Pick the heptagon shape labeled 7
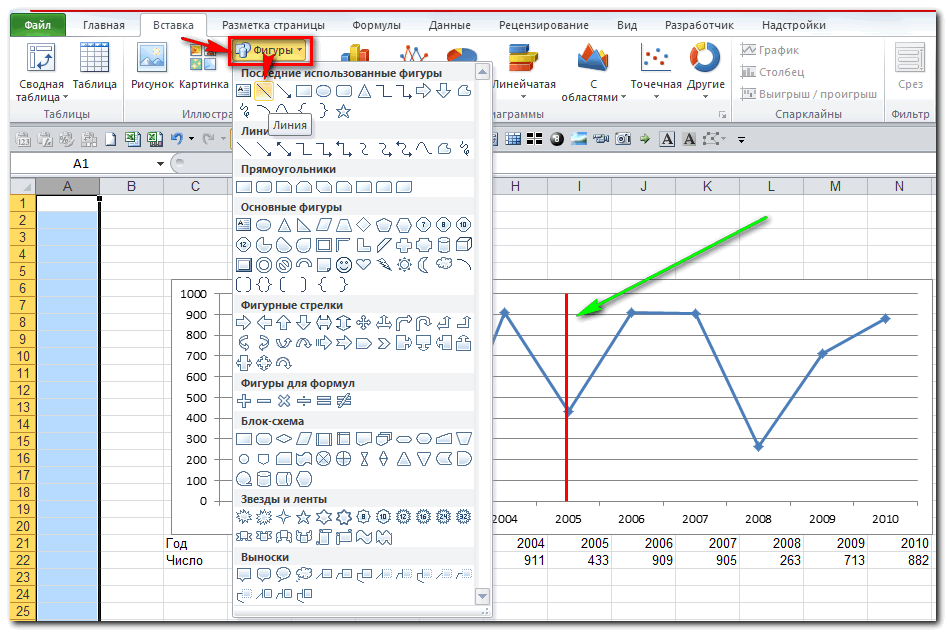 tap(423, 225)
